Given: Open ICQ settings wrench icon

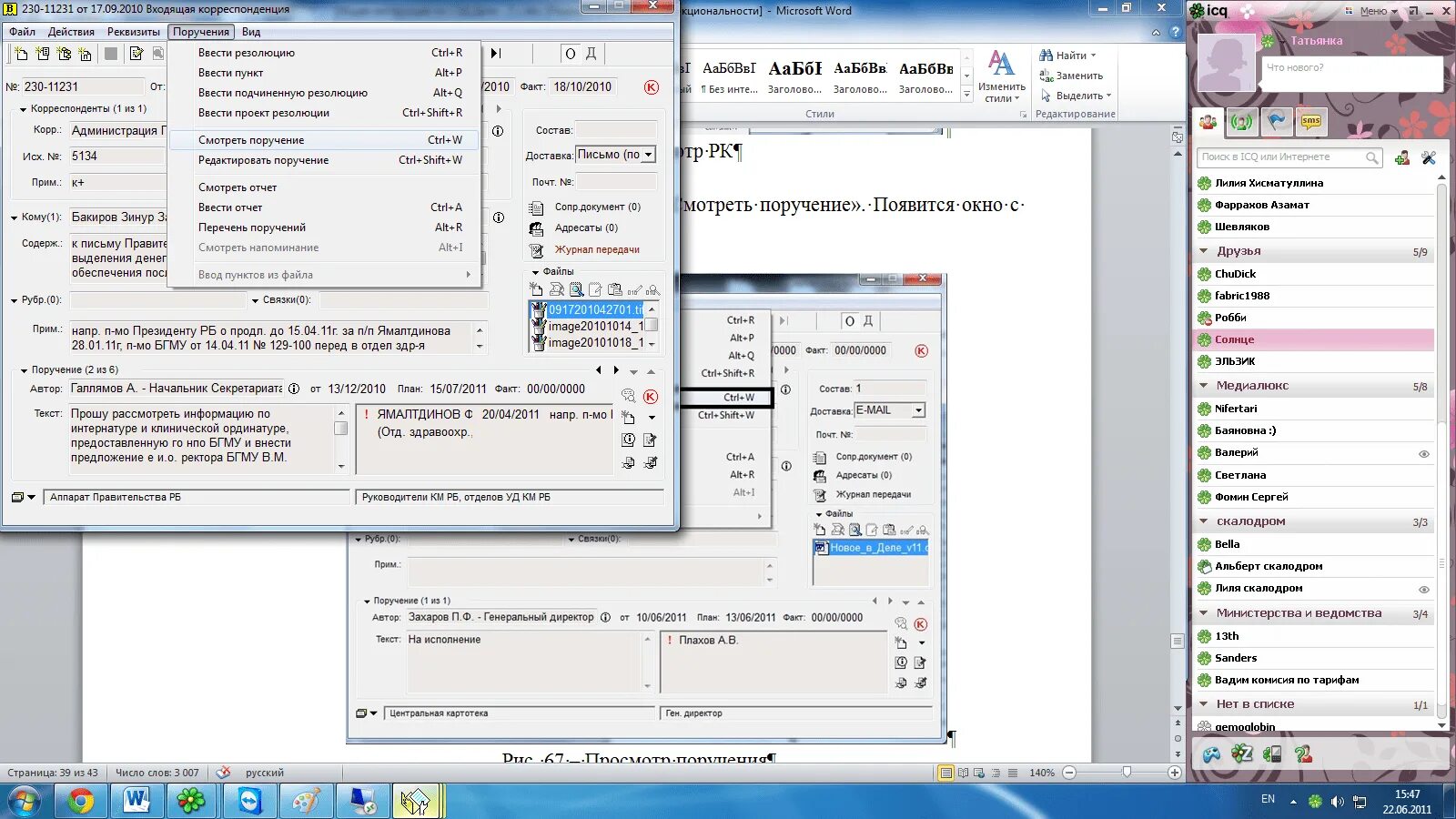Looking at the screenshot, I should point(1429,157).
